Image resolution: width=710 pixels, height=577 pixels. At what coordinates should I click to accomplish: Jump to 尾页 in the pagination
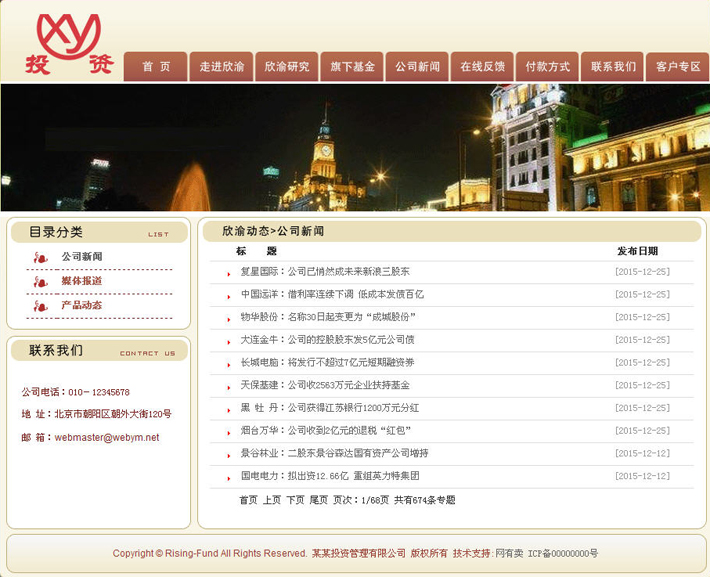(318, 500)
